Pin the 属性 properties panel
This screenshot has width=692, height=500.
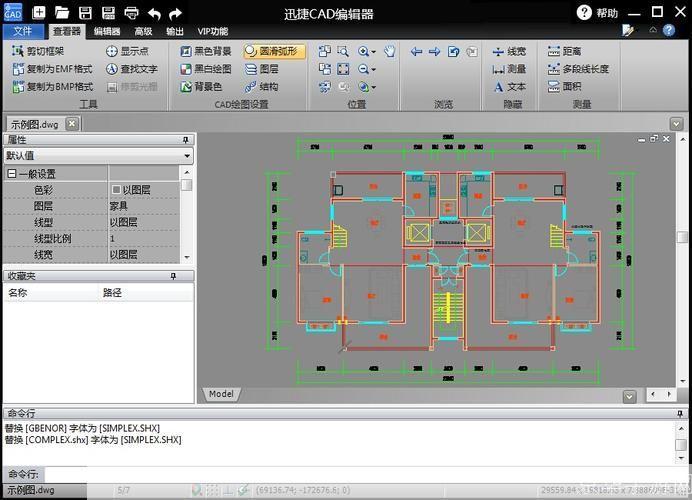186,140
